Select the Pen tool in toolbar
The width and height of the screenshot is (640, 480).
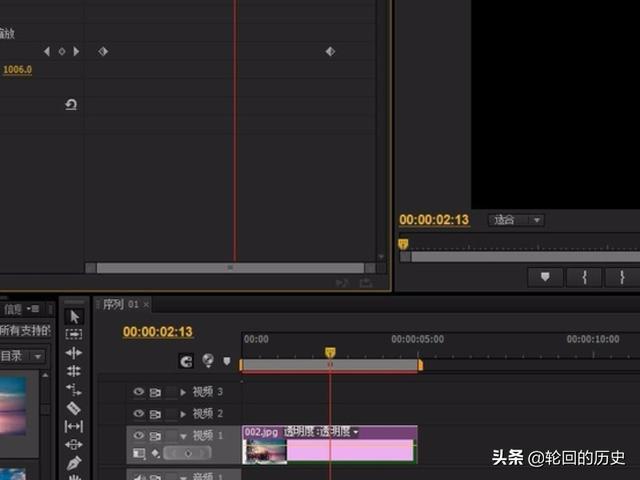[74, 463]
